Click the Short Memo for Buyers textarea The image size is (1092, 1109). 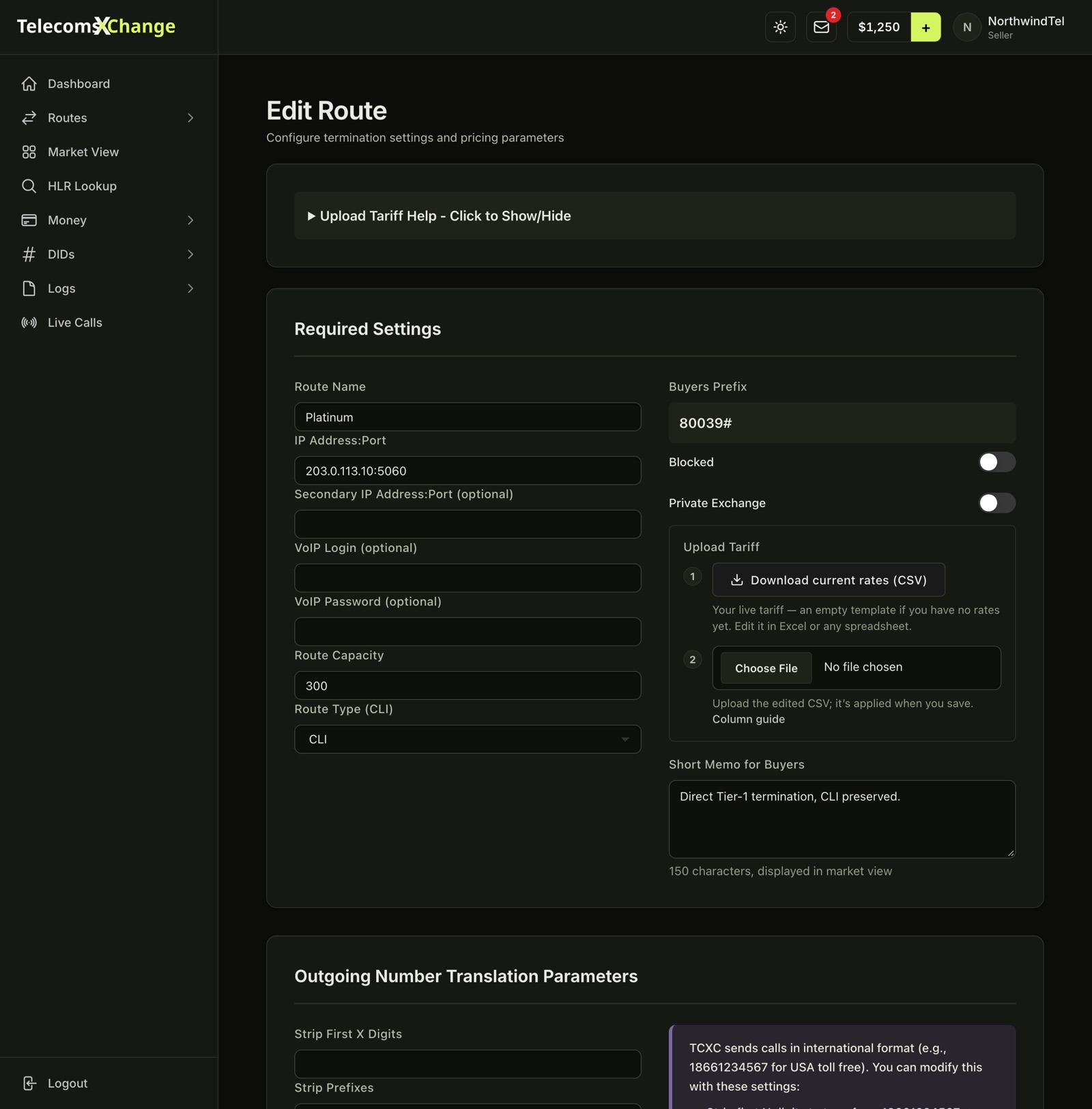[x=842, y=819]
